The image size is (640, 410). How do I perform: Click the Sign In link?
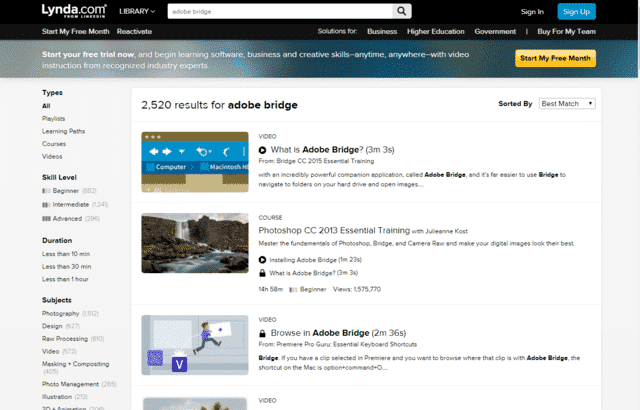click(532, 12)
